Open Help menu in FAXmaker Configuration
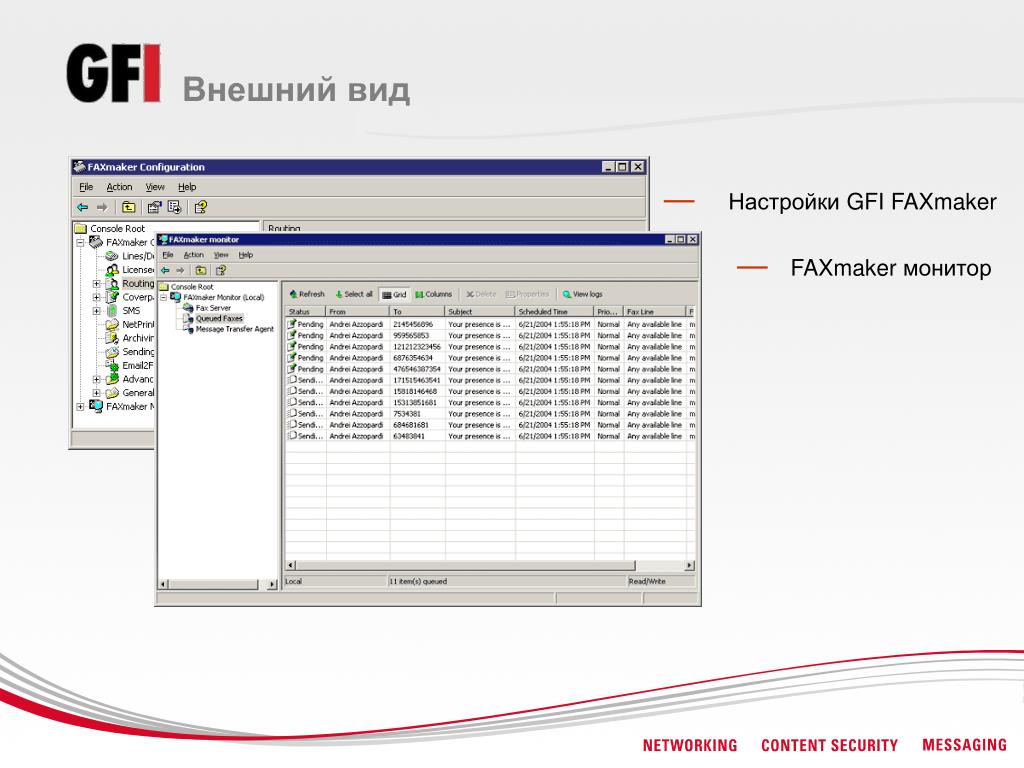Image resolution: width=1024 pixels, height=768 pixels. click(187, 187)
